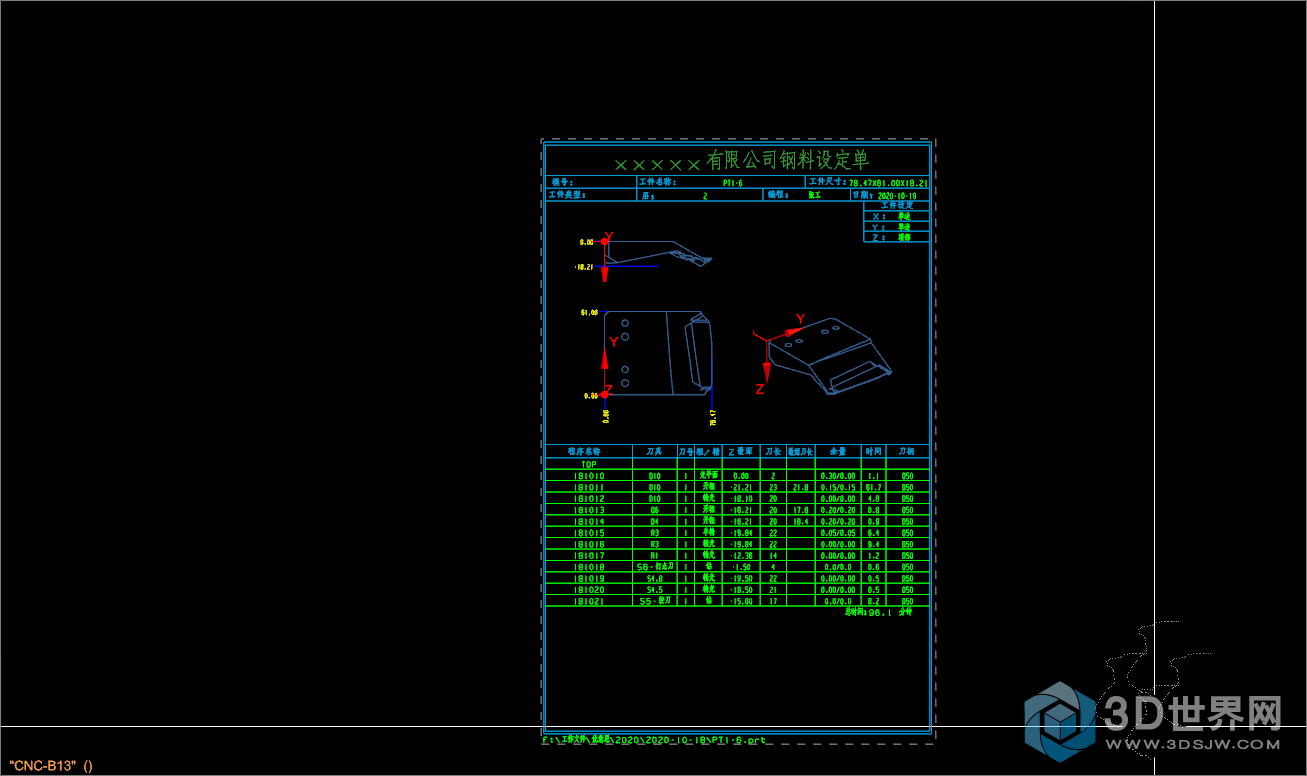Click tool cell R1 in row 181017
The image size is (1307, 776).
(655, 555)
